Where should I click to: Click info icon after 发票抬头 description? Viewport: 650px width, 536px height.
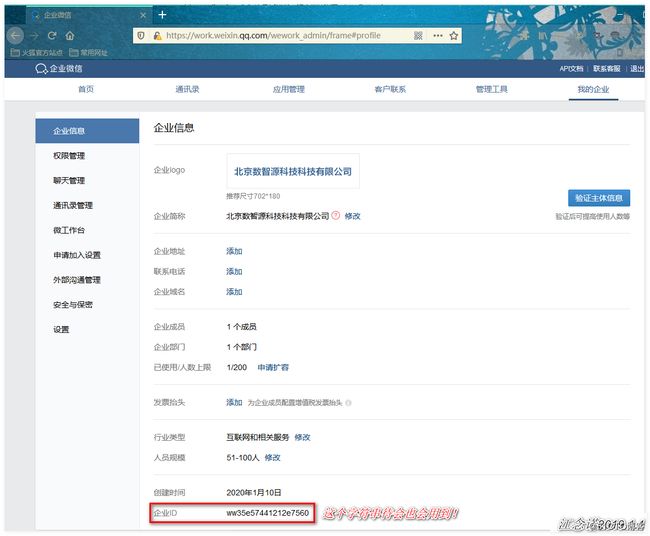348,403
